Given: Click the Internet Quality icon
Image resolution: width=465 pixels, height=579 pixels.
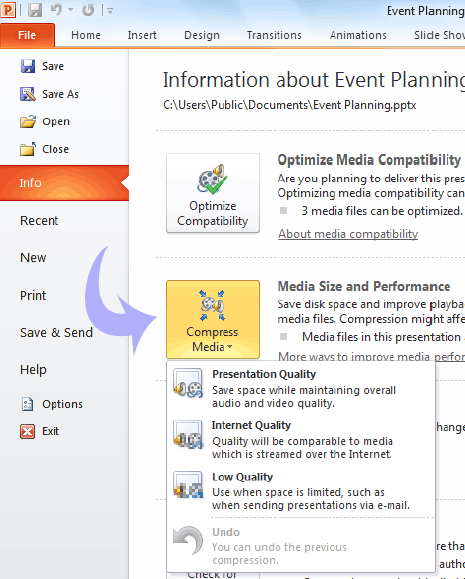Looking at the screenshot, I should tap(188, 434).
